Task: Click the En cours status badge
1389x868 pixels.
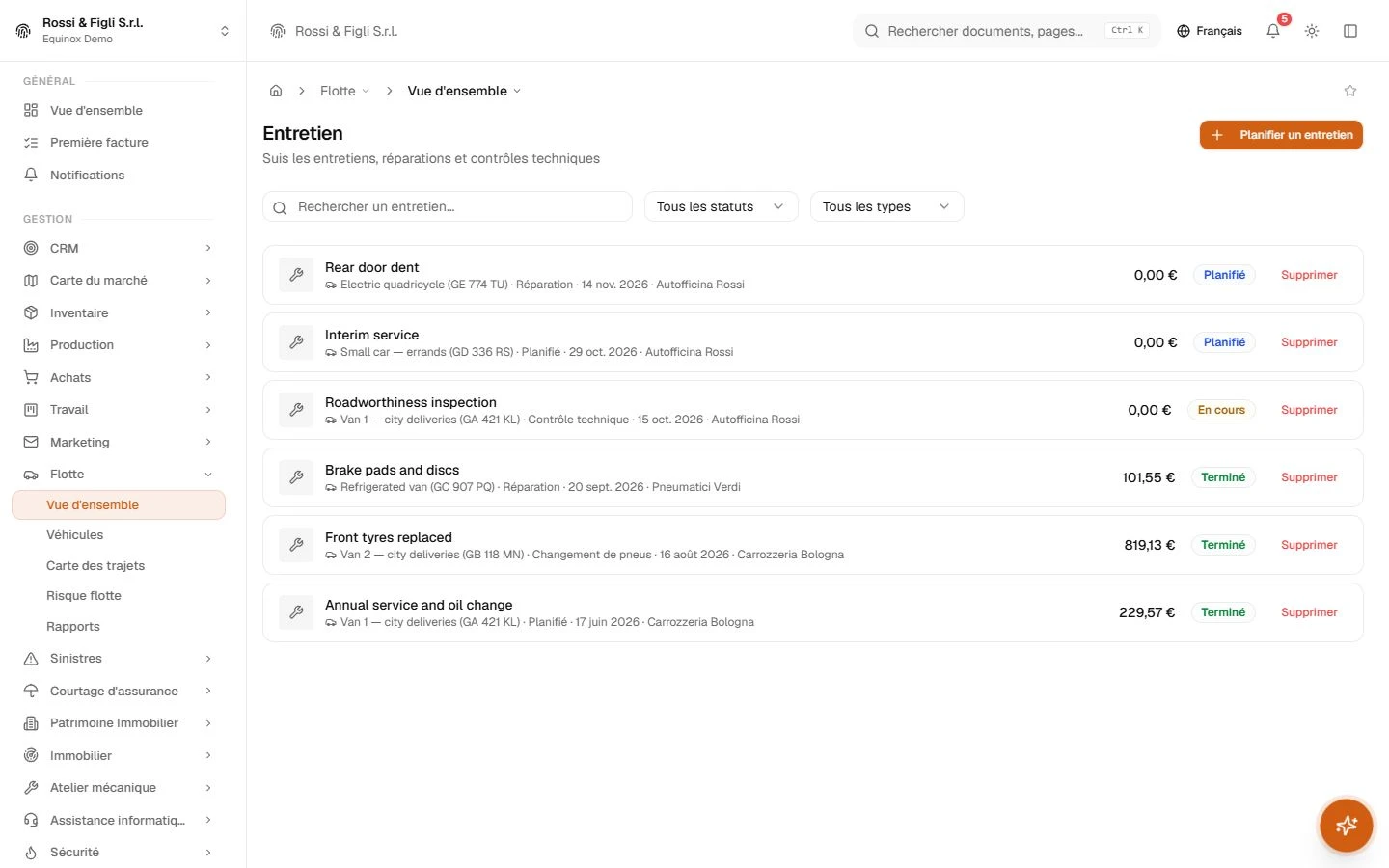Action: (1221, 410)
